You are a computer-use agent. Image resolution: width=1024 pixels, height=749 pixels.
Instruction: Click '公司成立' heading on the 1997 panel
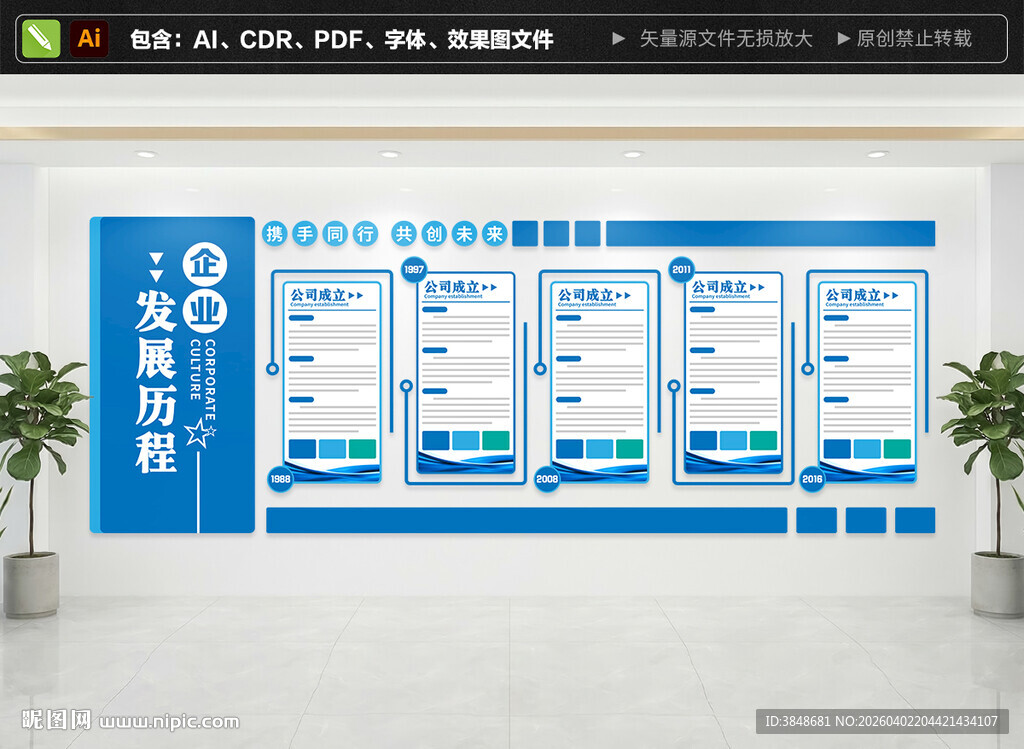click(x=452, y=287)
